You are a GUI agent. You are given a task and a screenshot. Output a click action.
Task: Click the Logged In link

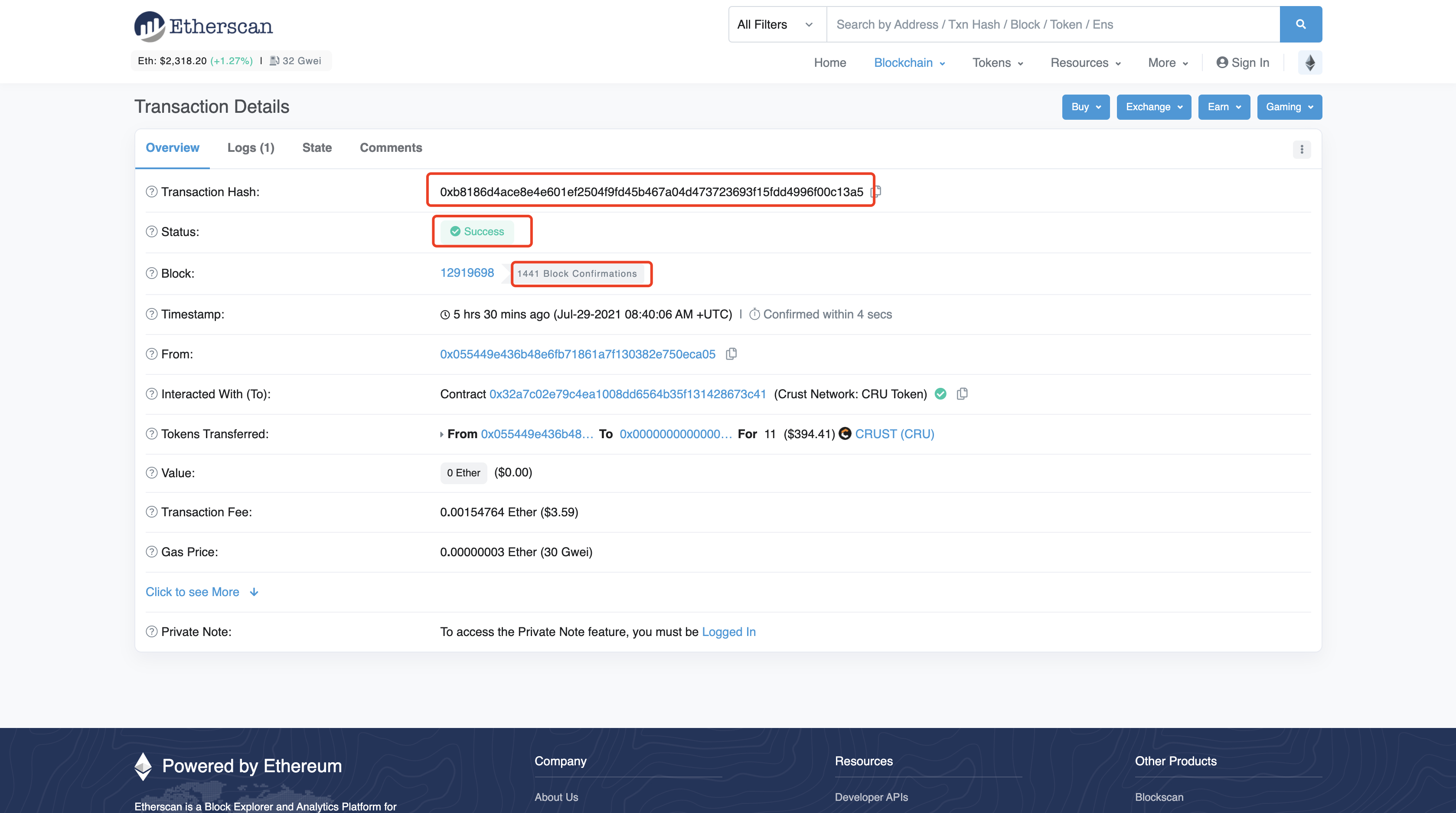[728, 632]
